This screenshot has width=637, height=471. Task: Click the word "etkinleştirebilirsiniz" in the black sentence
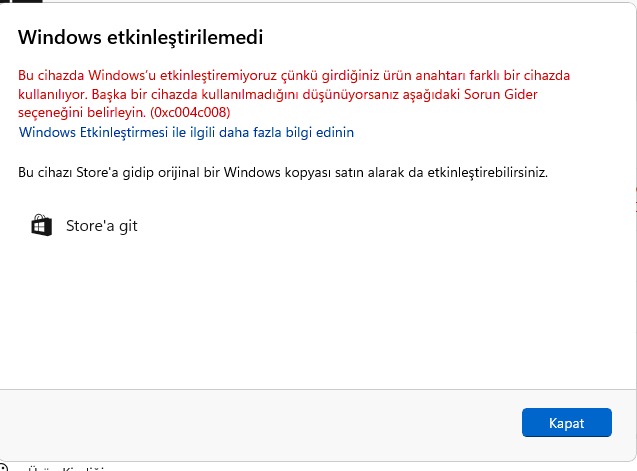[x=488, y=172]
